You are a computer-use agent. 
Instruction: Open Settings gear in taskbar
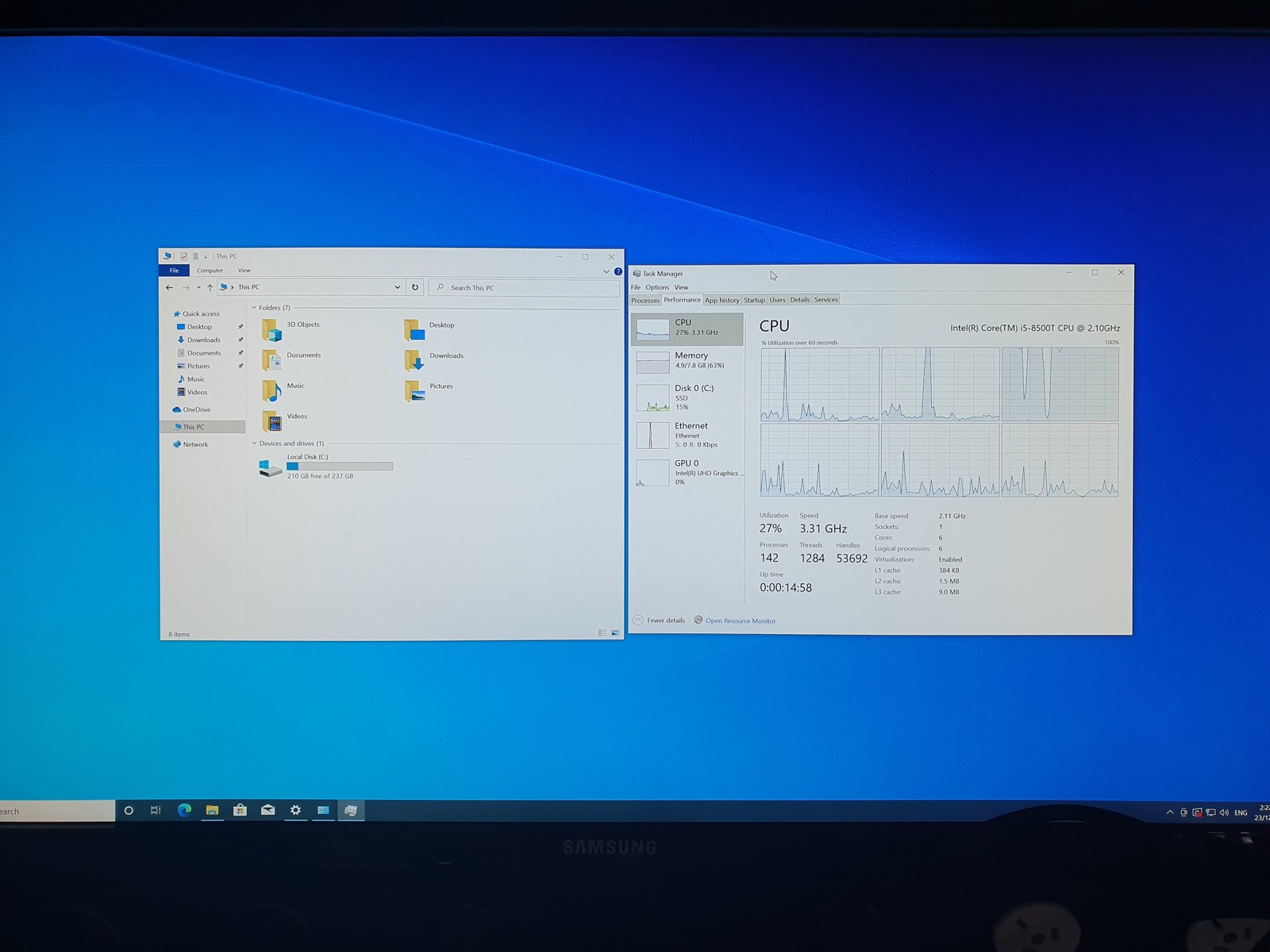click(x=295, y=810)
